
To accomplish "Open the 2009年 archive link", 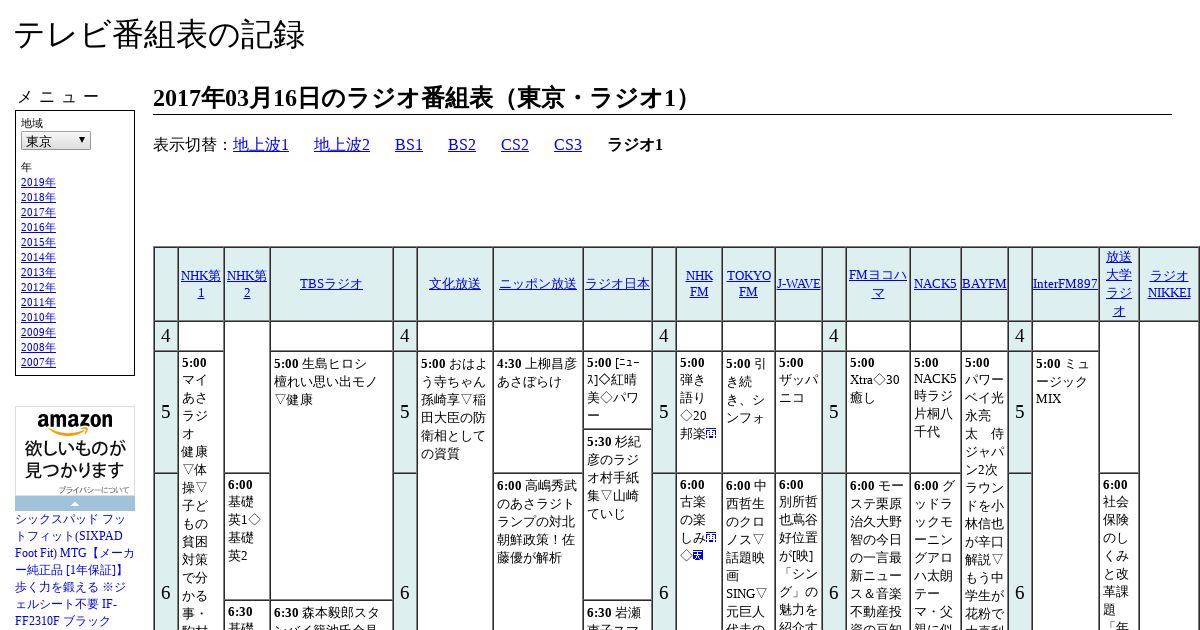I will 38,332.
